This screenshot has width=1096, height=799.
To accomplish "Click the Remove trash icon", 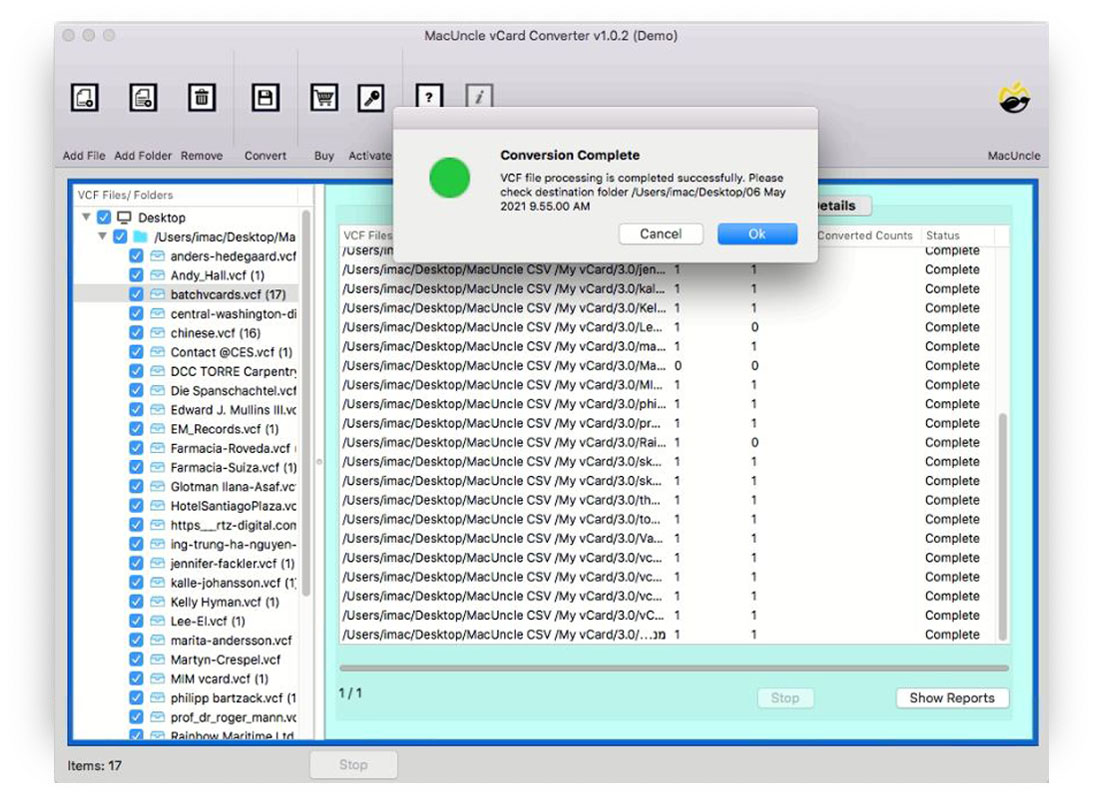I will coord(202,98).
